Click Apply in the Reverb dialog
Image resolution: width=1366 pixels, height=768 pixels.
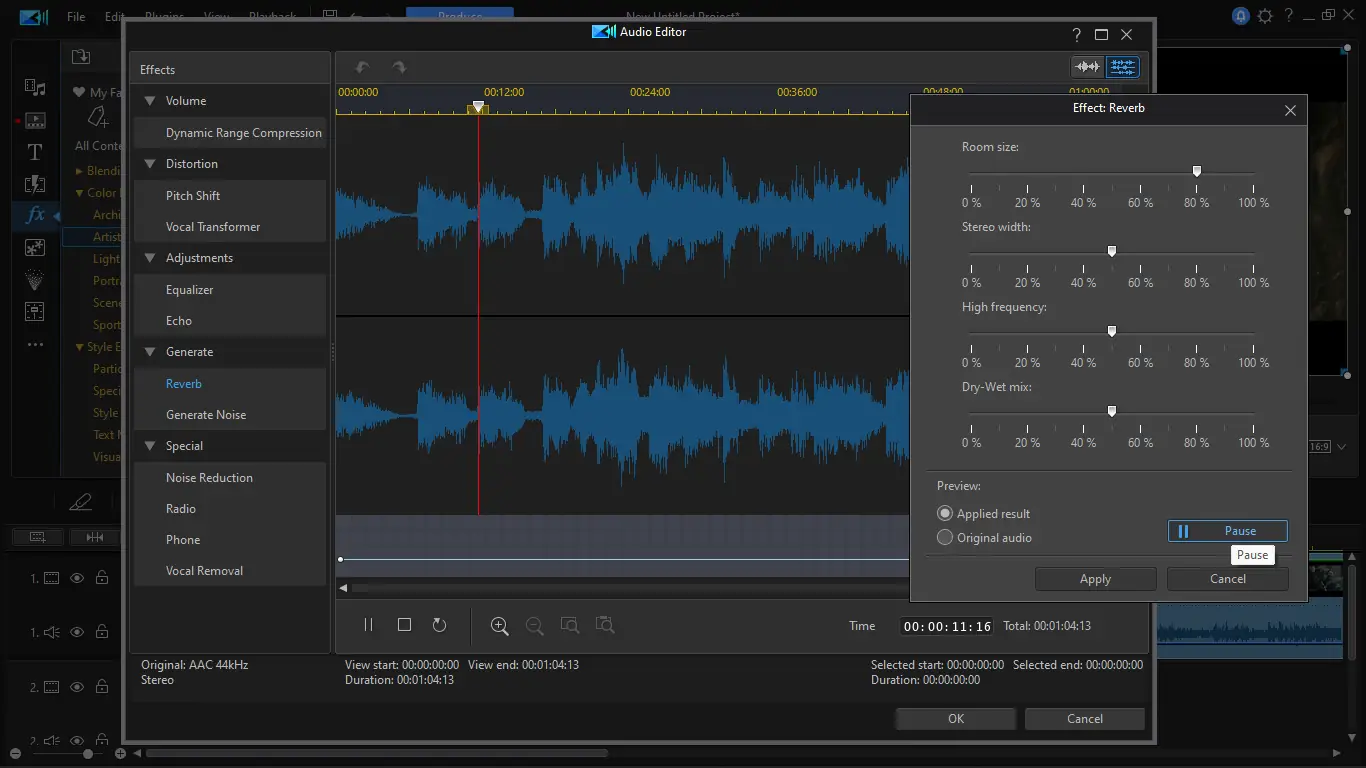point(1095,579)
